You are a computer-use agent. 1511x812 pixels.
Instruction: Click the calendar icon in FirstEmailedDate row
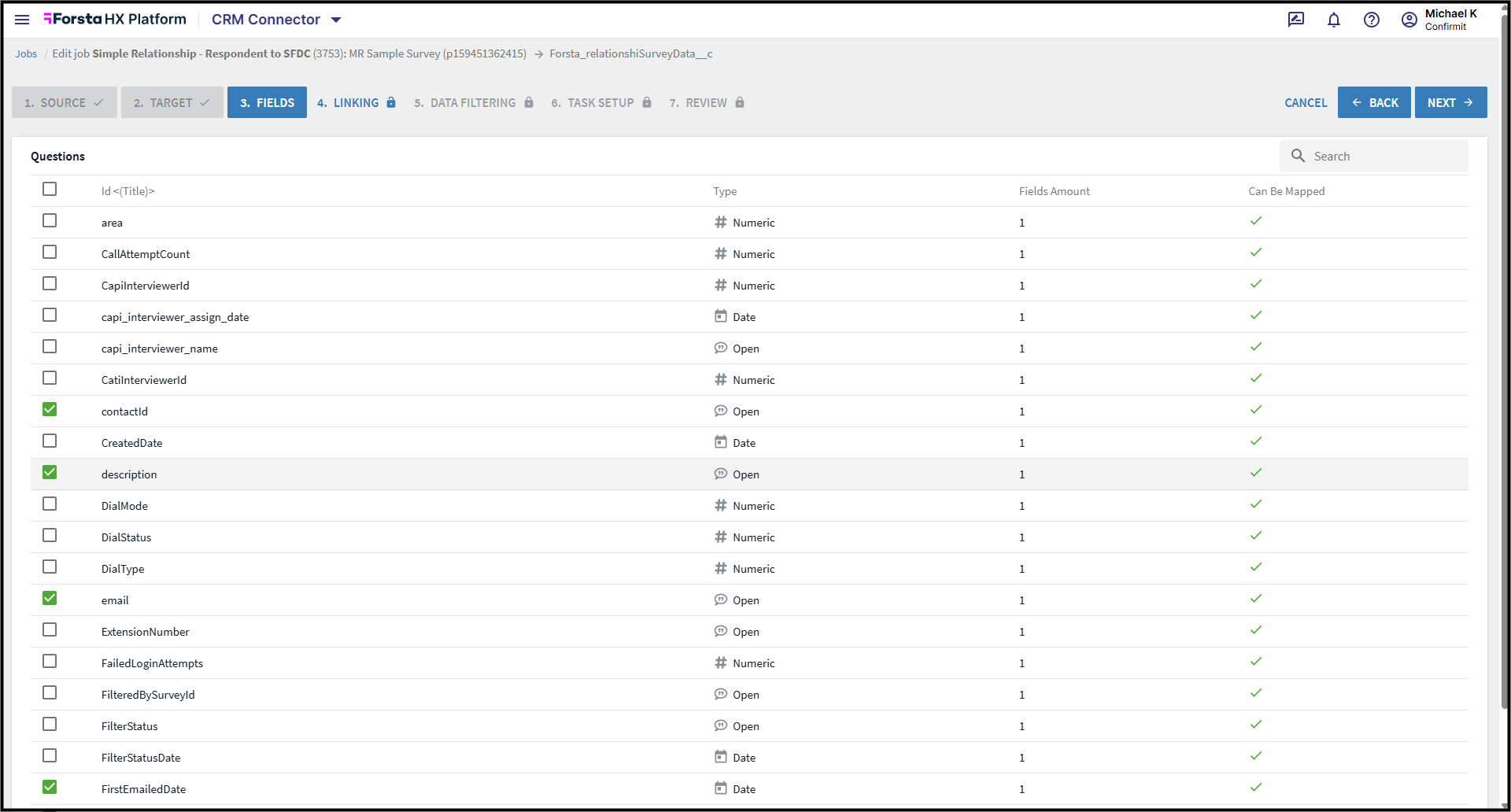click(x=720, y=788)
